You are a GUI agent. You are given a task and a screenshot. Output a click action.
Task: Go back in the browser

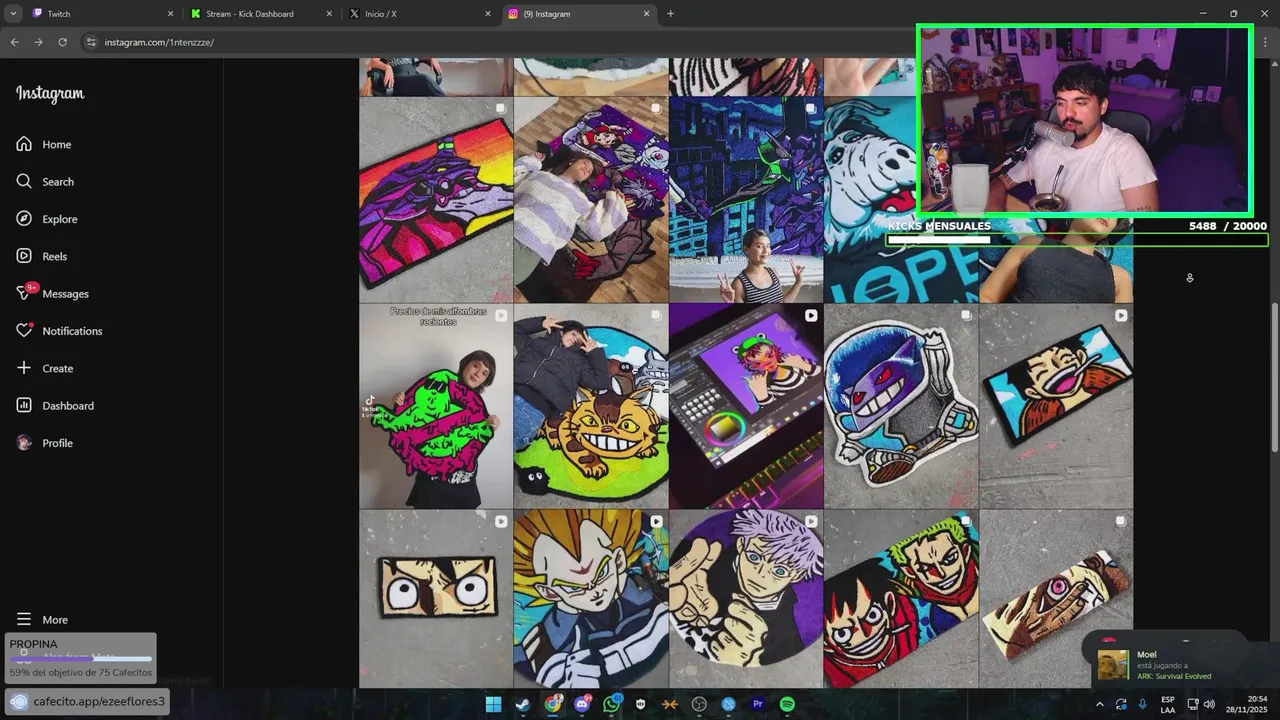point(14,42)
